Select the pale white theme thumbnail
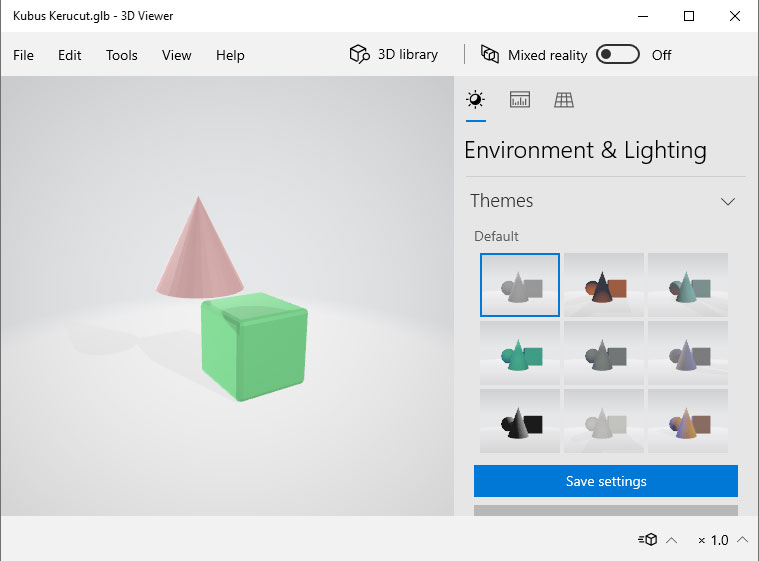 click(x=604, y=421)
